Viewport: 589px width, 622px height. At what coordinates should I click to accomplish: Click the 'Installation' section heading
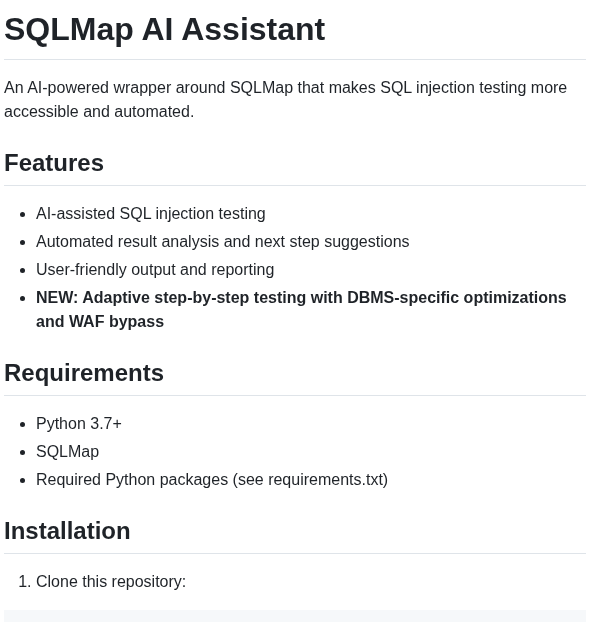[67, 531]
